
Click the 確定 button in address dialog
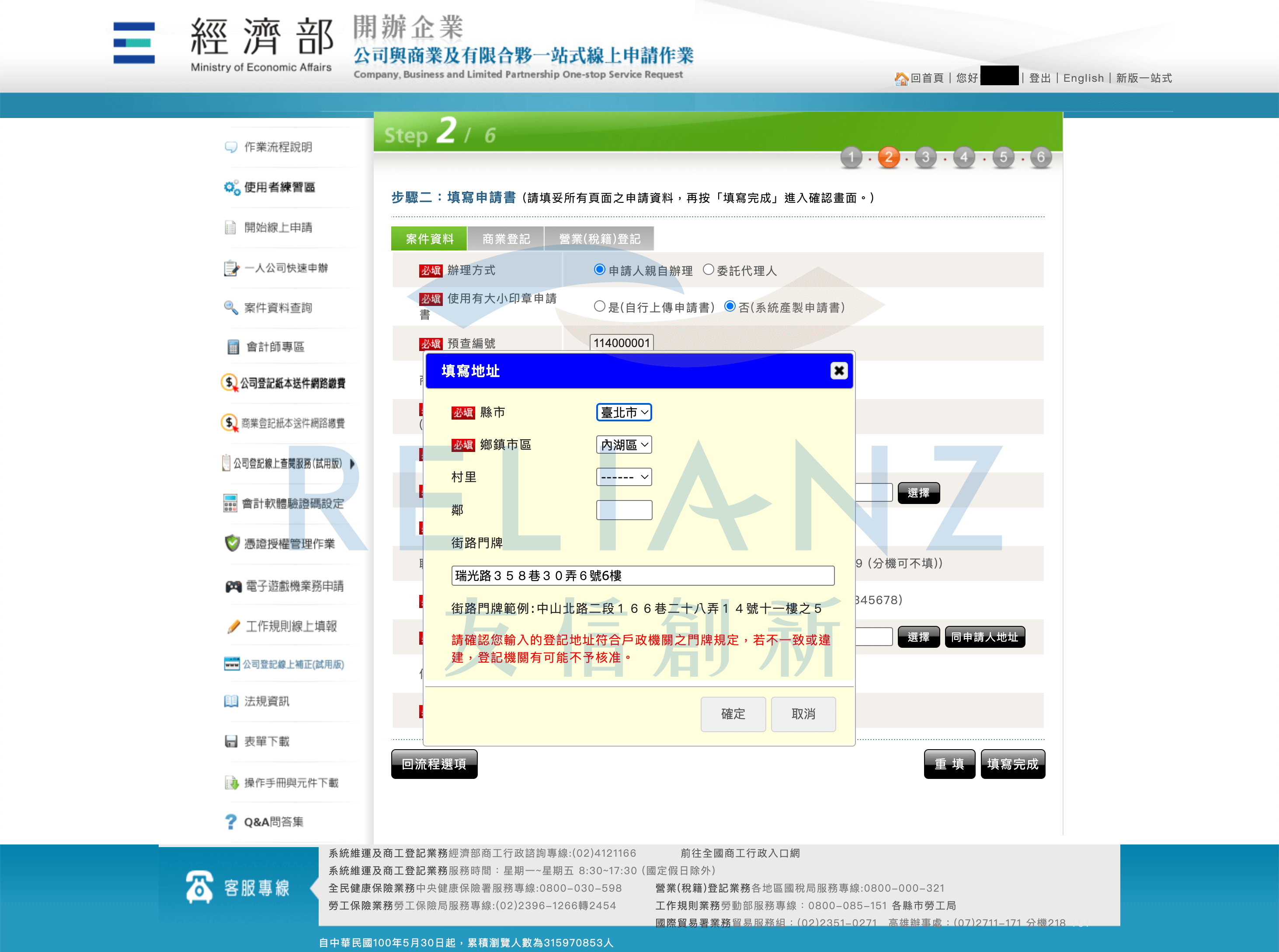pyautogui.click(x=733, y=715)
